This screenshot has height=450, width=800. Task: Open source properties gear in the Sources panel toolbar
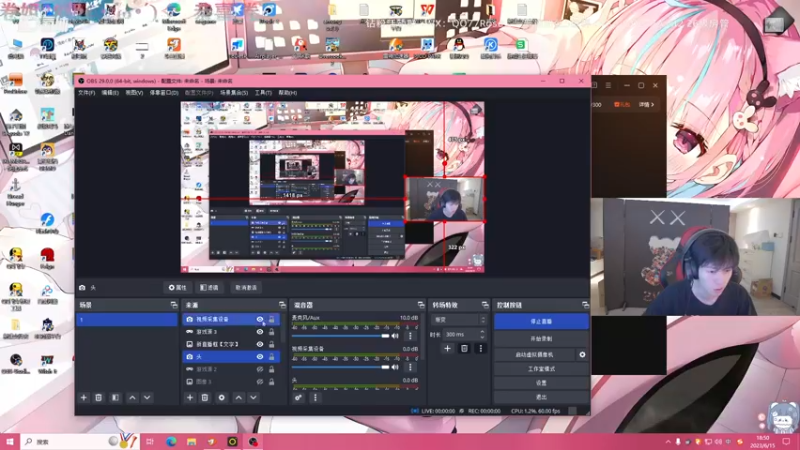point(221,397)
